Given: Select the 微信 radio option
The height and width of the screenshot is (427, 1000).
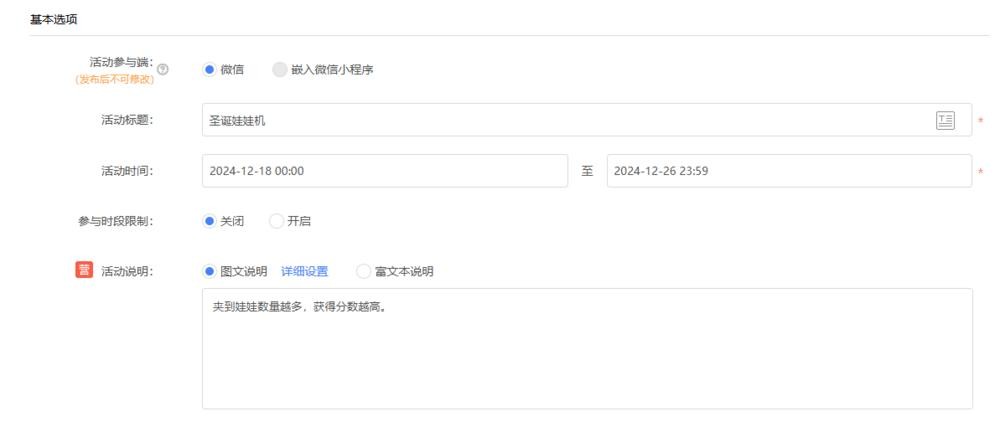Looking at the screenshot, I should pyautogui.click(x=210, y=69).
